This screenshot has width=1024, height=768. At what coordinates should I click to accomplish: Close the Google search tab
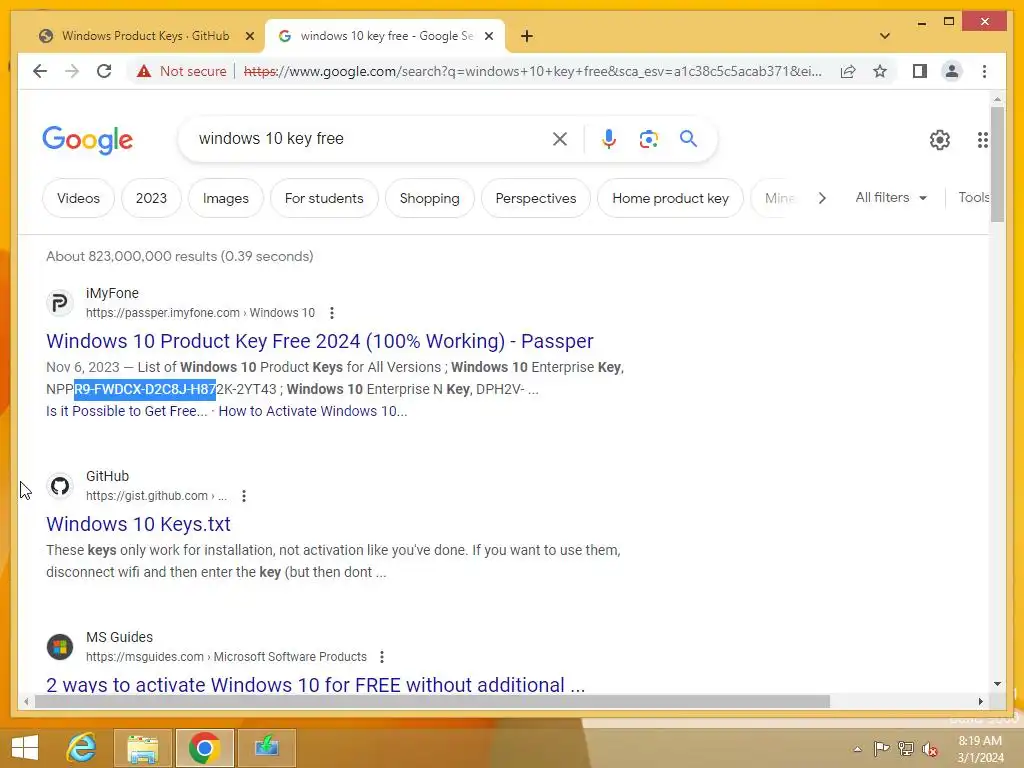click(x=488, y=36)
